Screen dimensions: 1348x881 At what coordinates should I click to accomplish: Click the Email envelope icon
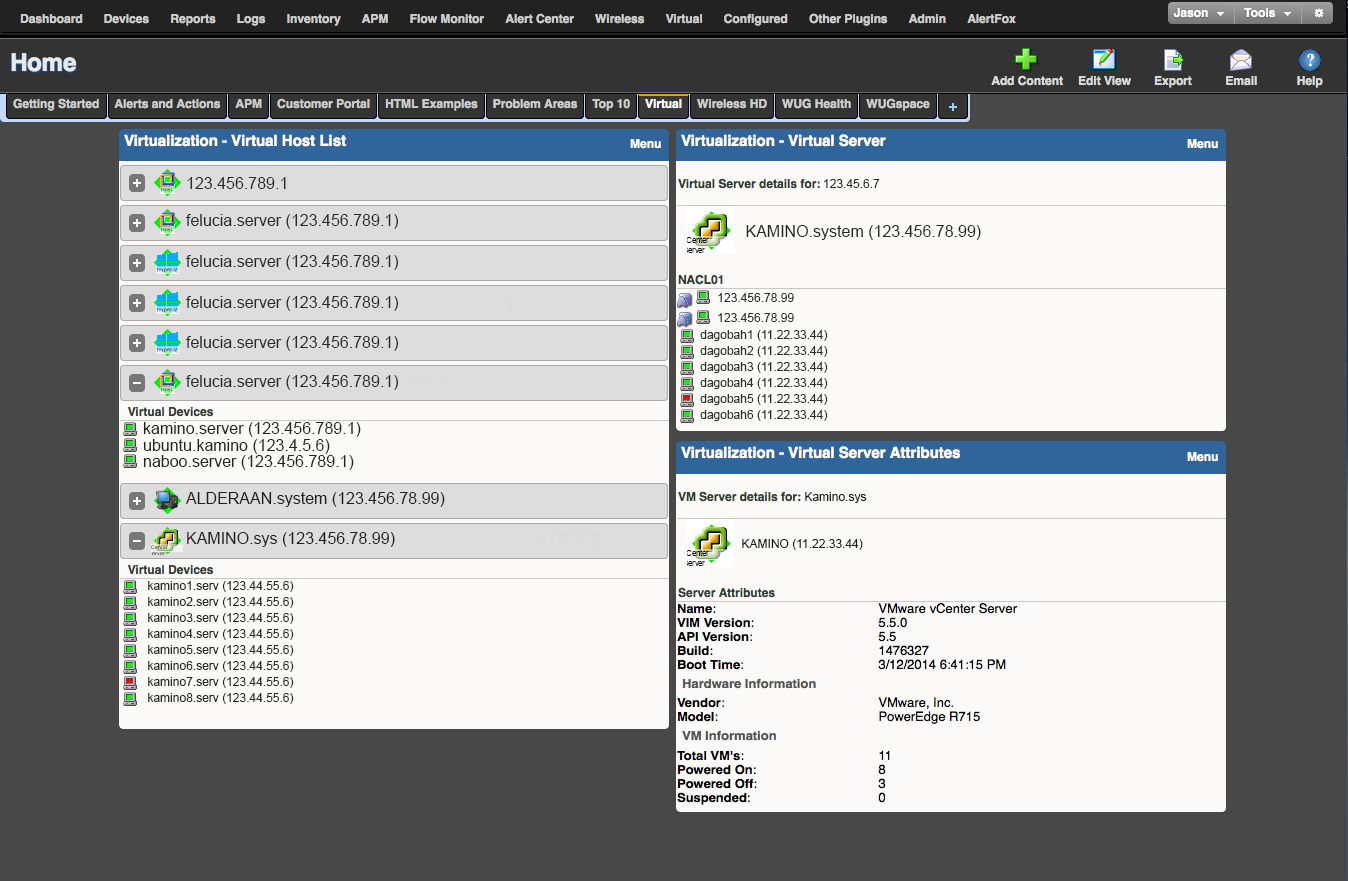[1241, 59]
